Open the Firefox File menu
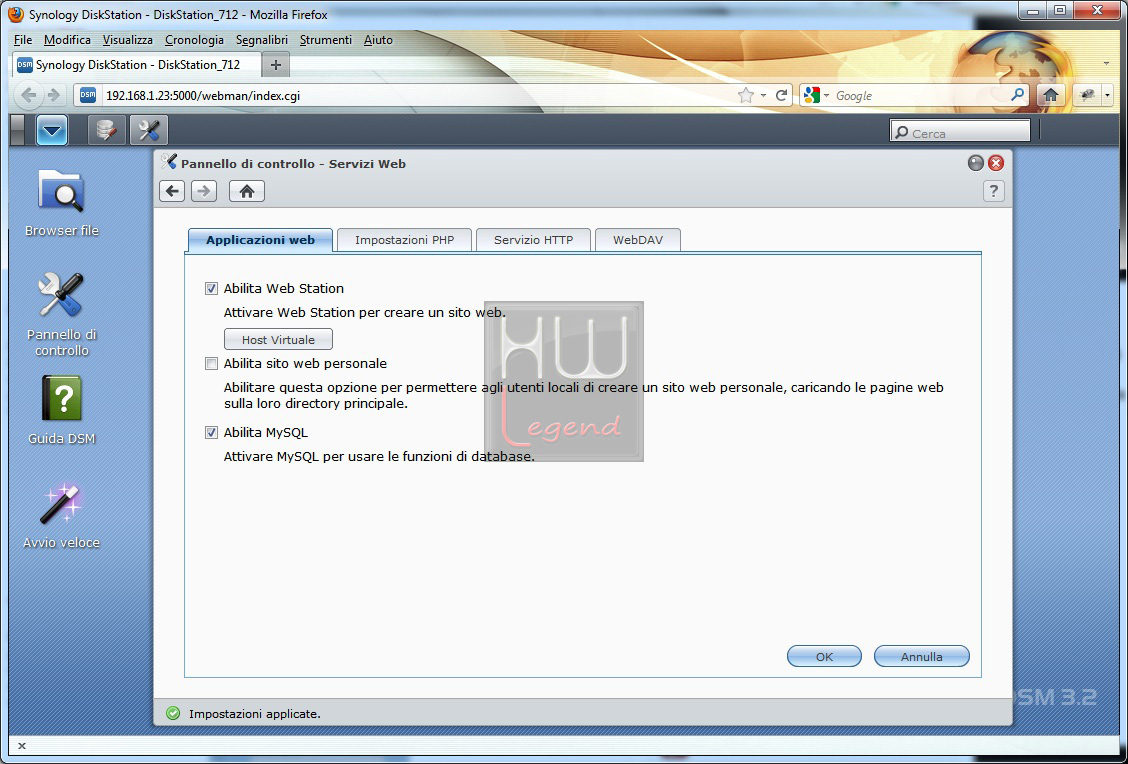The width and height of the screenshot is (1128, 764). (23, 40)
